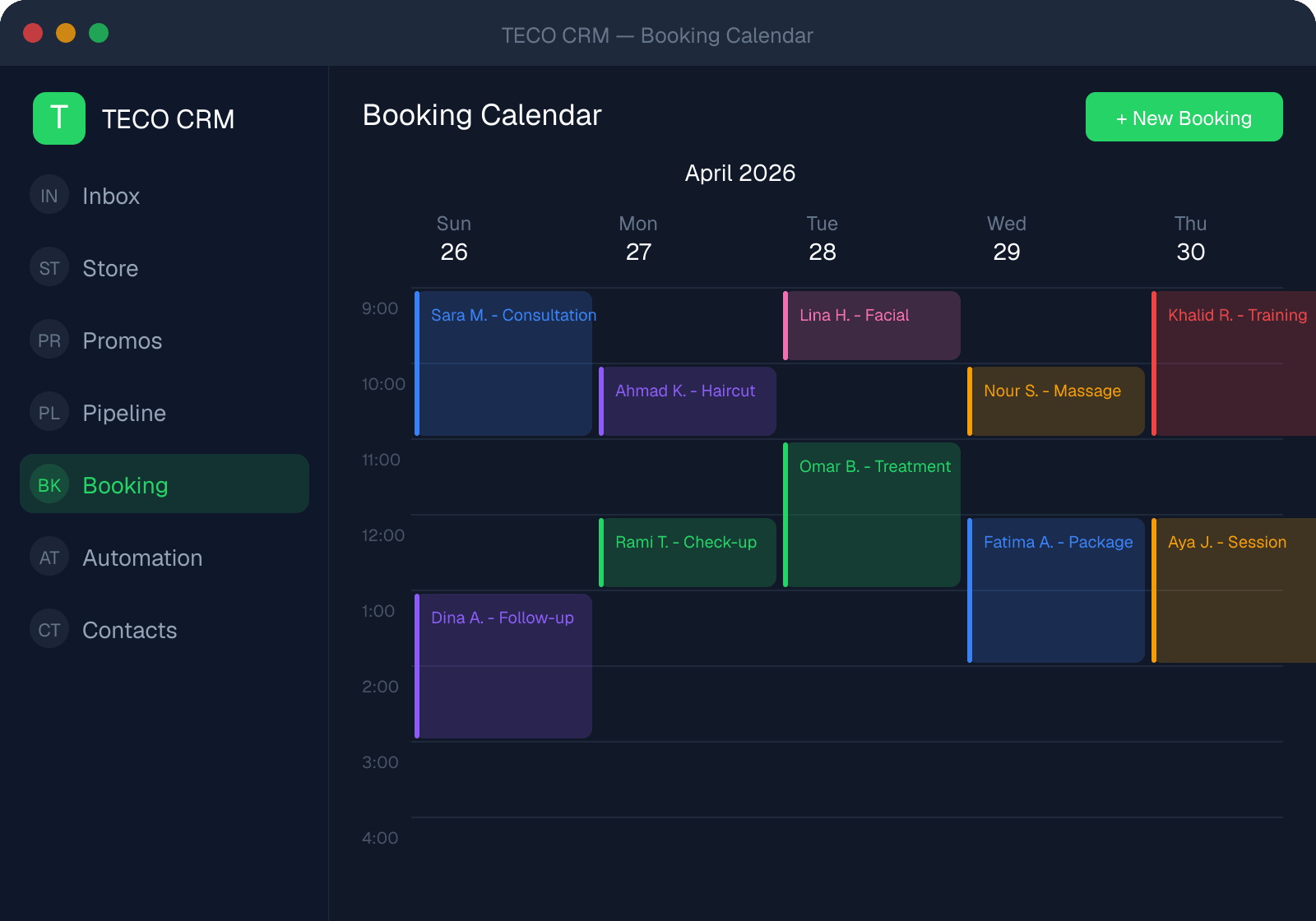Select the Wed 29 day header
The height and width of the screenshot is (921, 1316).
pyautogui.click(x=1007, y=238)
